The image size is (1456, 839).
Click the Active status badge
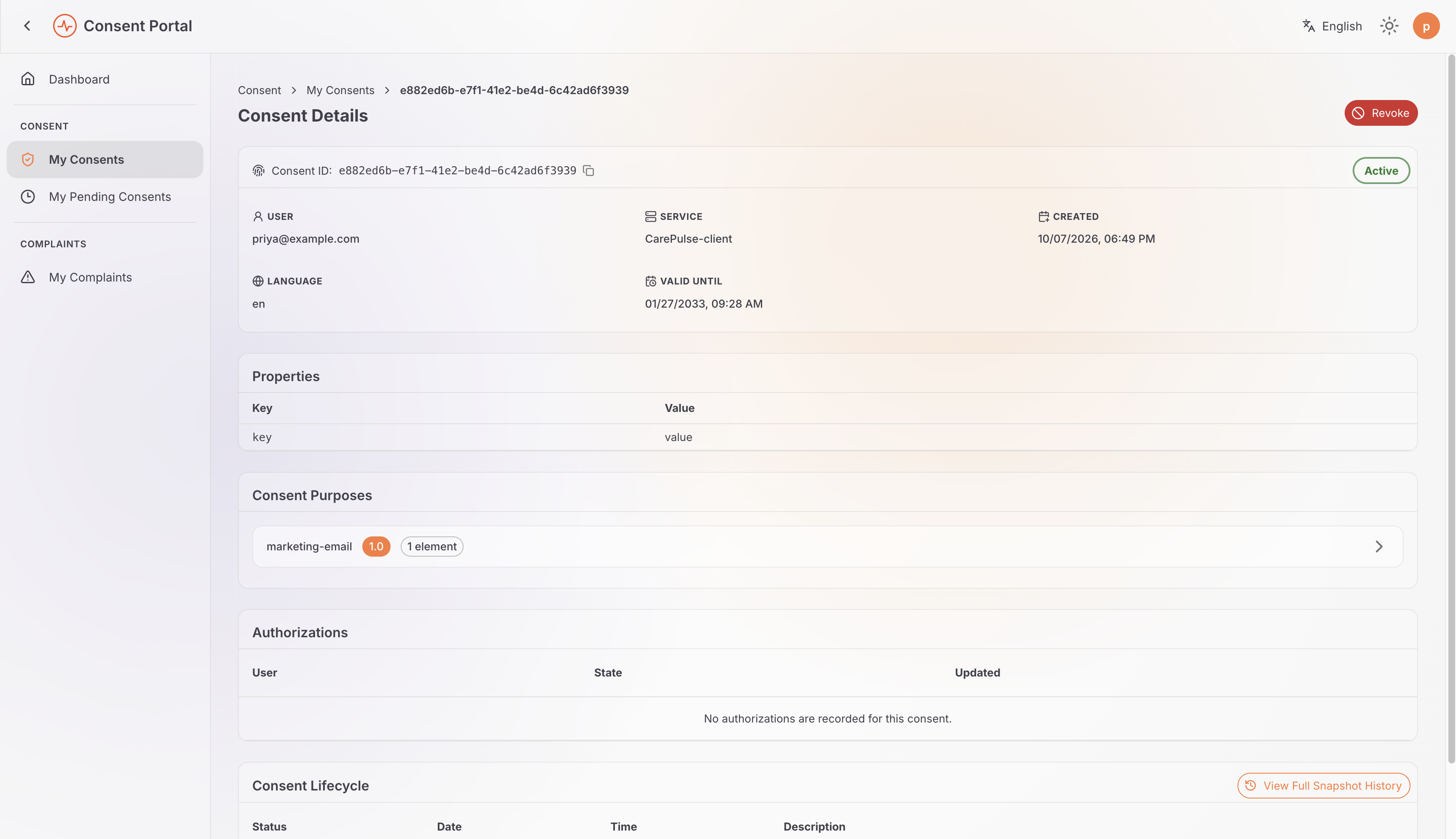pos(1381,171)
